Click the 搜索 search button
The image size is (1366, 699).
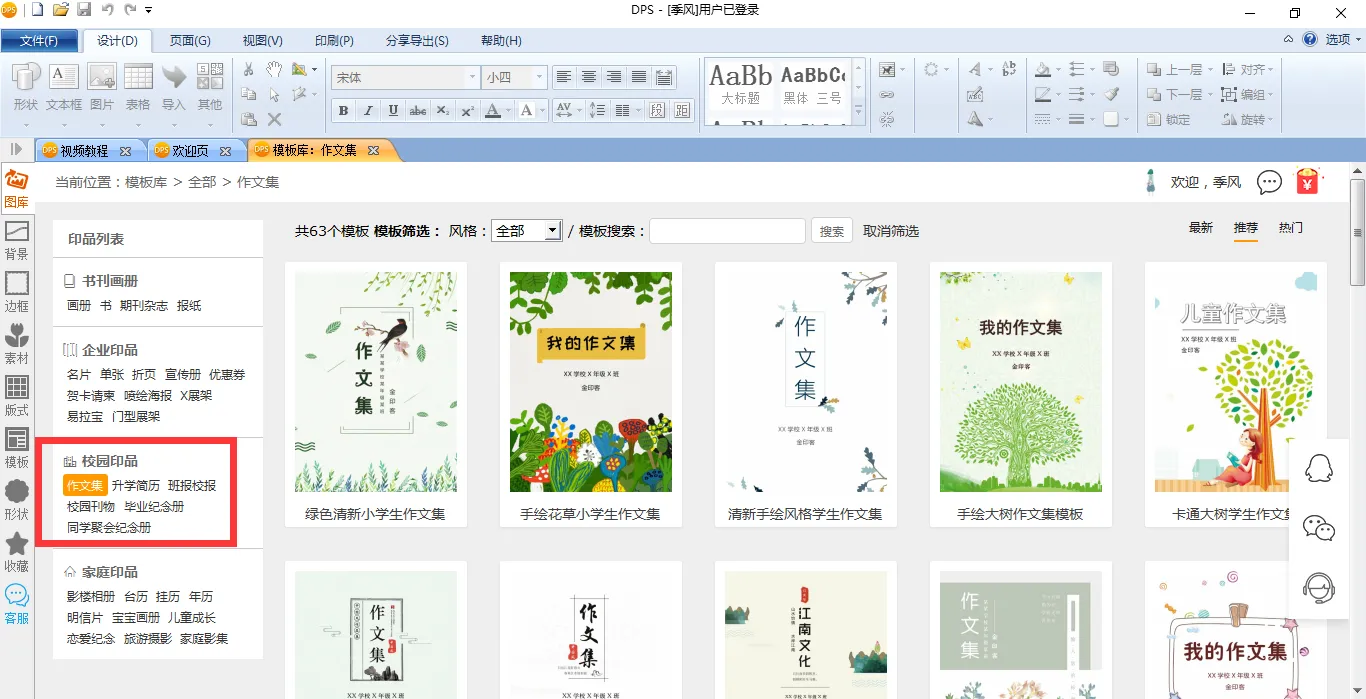click(831, 231)
